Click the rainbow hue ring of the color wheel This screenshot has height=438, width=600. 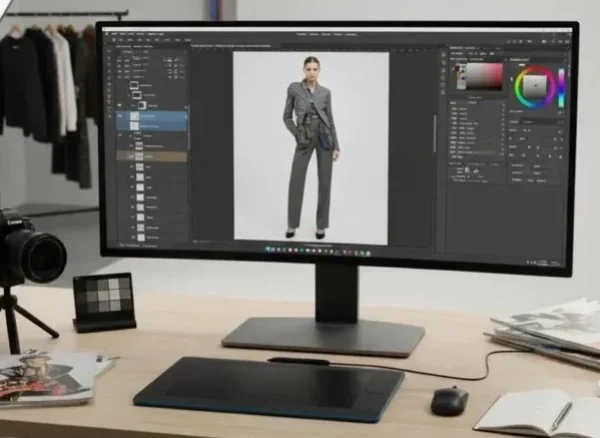pos(517,88)
